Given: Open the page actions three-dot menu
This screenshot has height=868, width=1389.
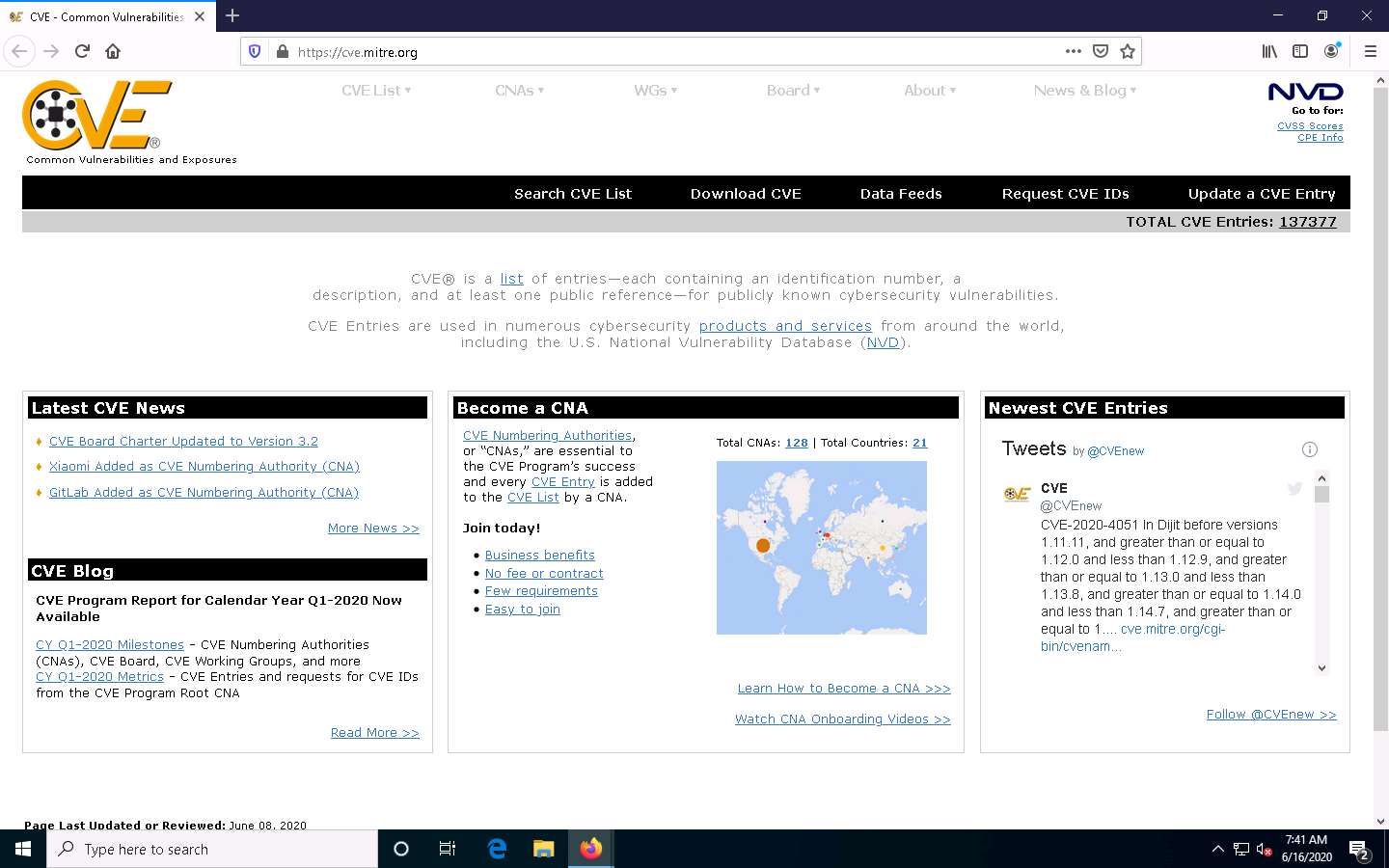Looking at the screenshot, I should point(1074,51).
